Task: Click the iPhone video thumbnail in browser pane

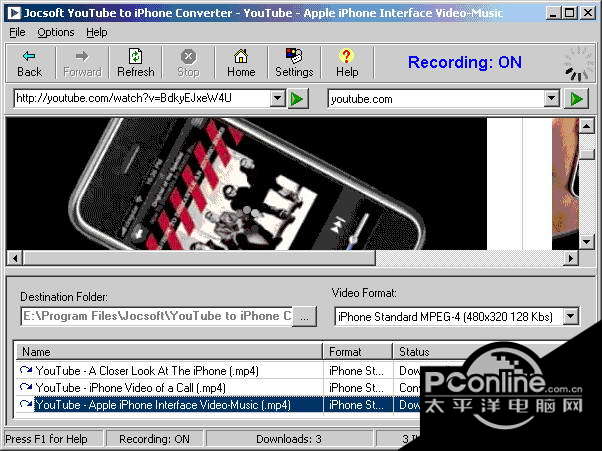Action: tap(246, 184)
